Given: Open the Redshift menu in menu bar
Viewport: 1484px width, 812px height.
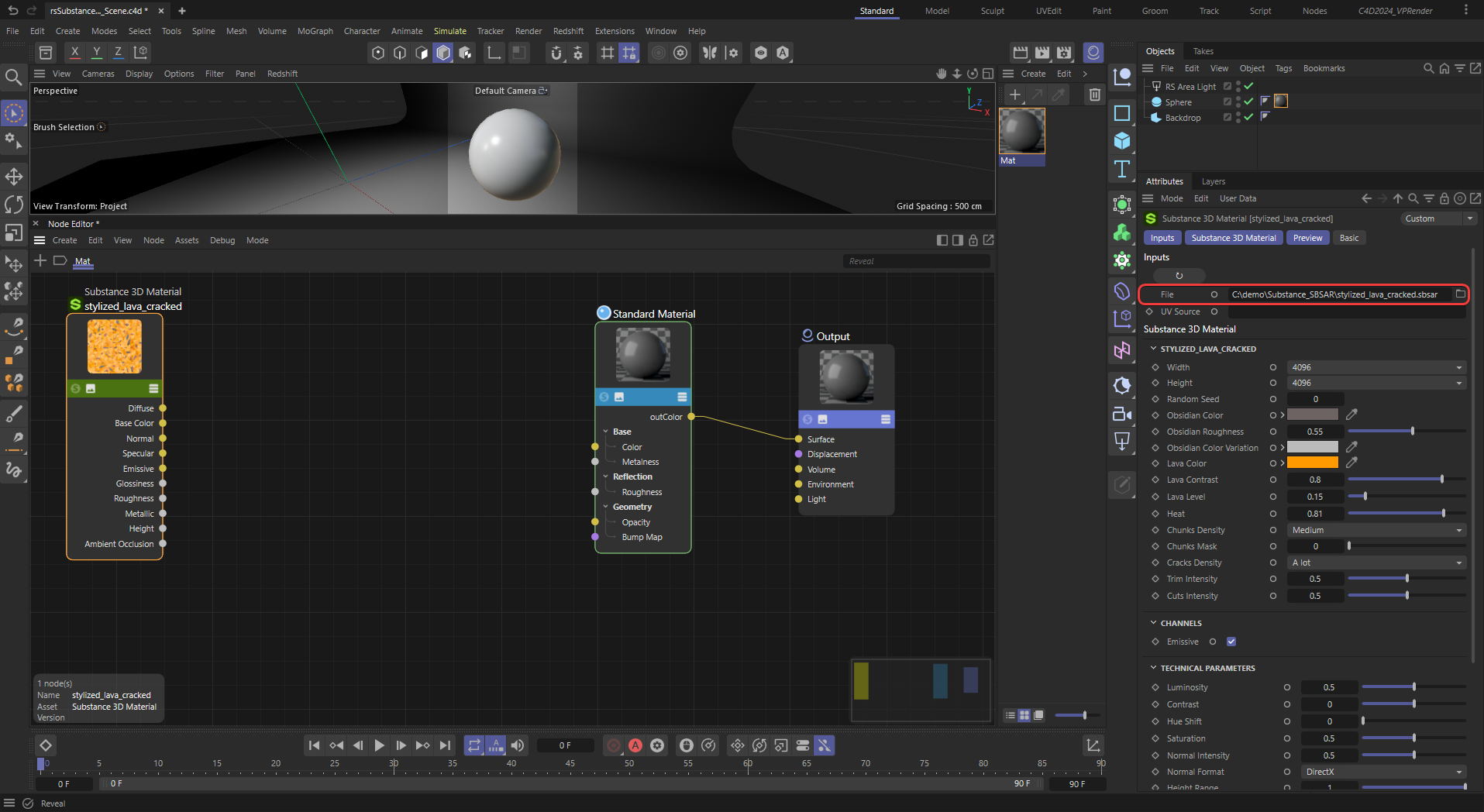Looking at the screenshot, I should [x=568, y=31].
